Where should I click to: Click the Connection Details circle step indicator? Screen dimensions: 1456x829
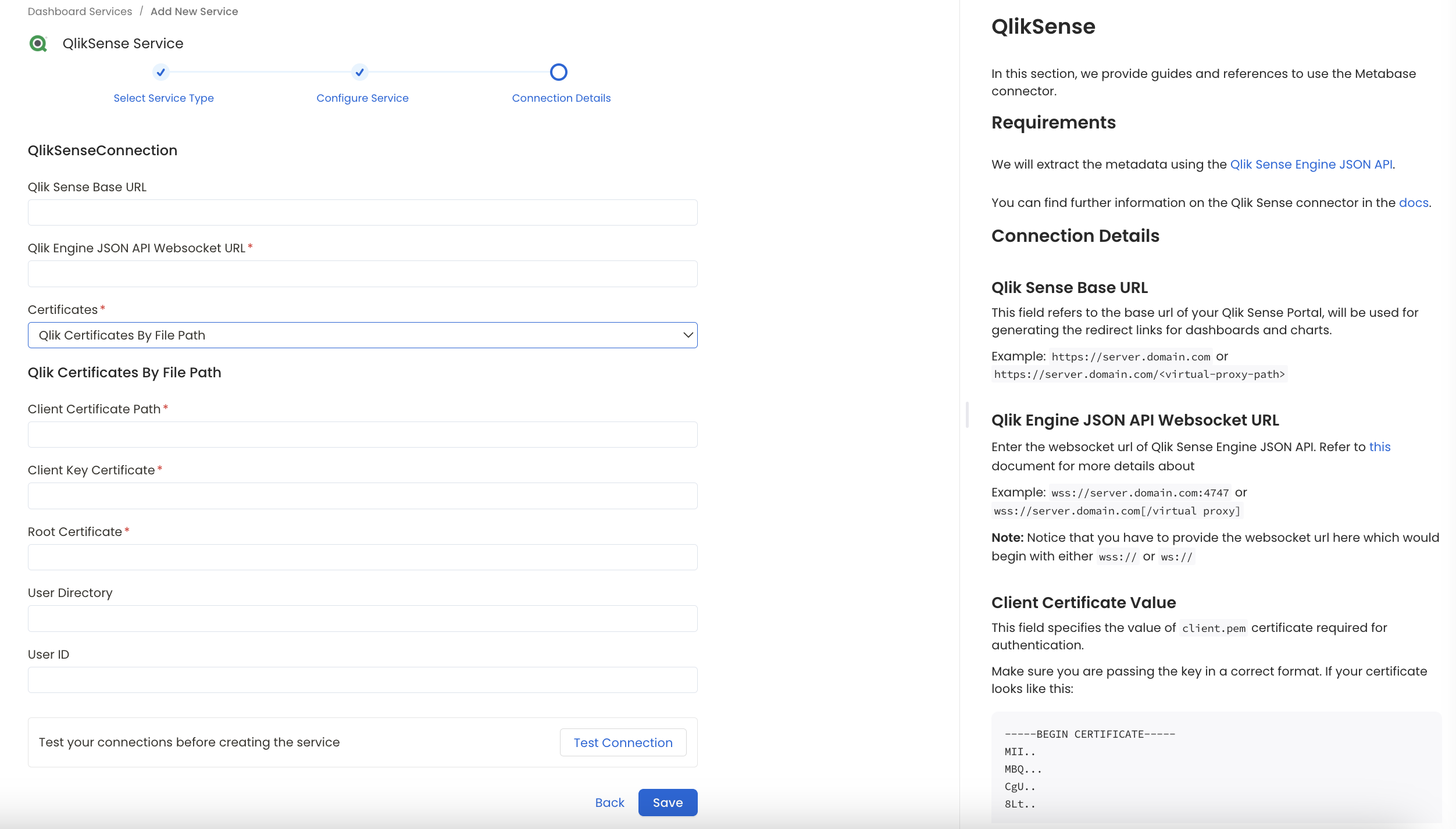coord(559,72)
